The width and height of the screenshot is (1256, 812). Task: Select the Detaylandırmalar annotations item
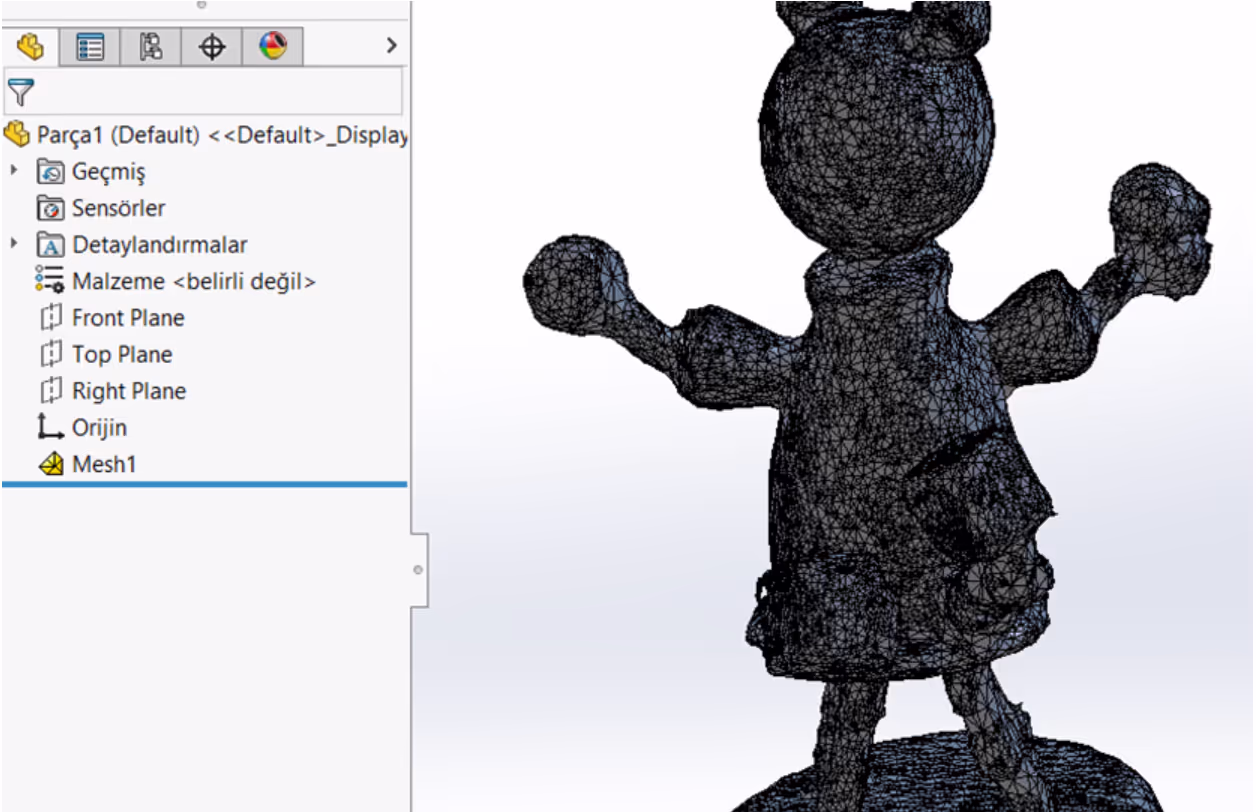[159, 245]
